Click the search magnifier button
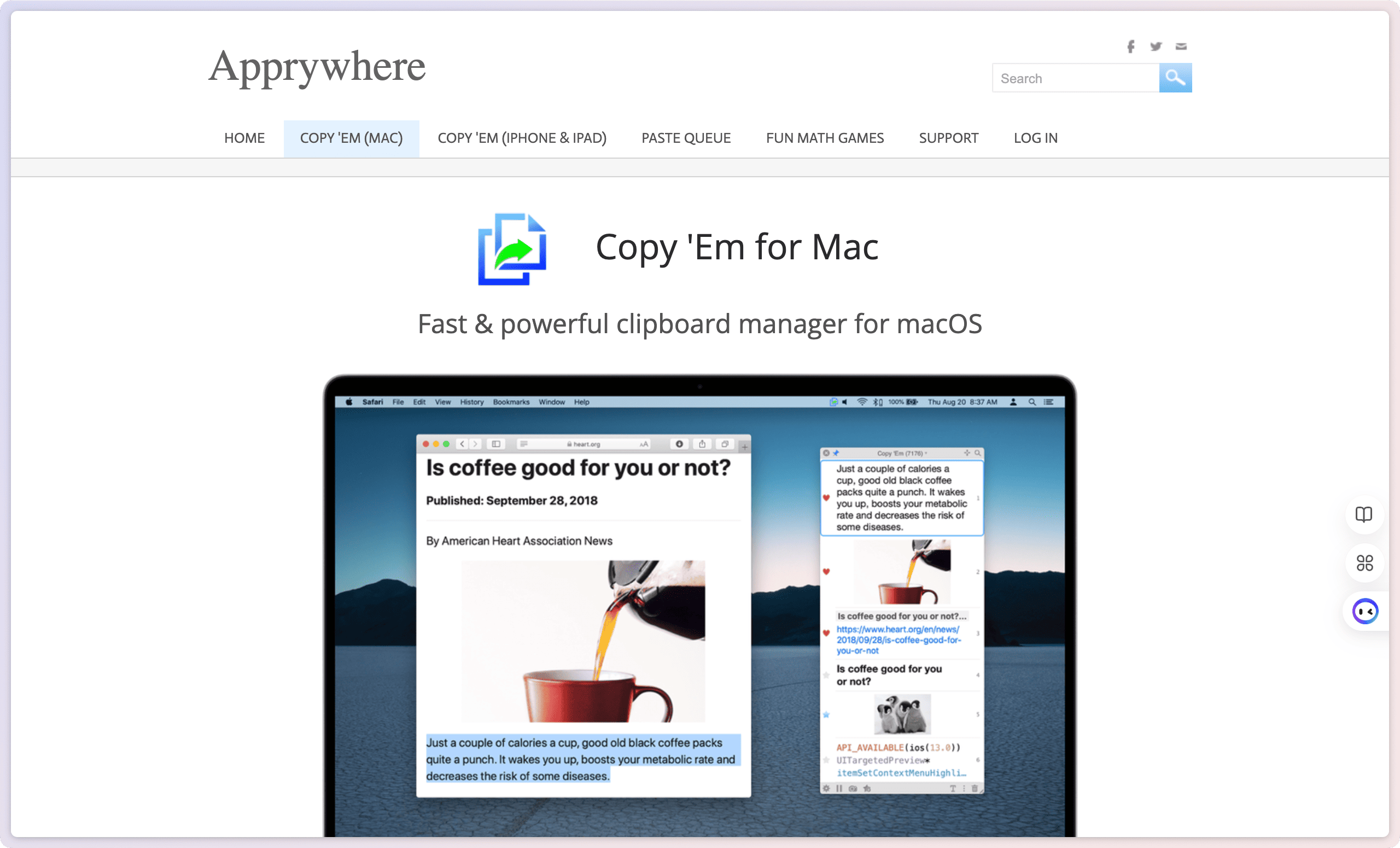Image resolution: width=1400 pixels, height=848 pixels. point(1175,78)
